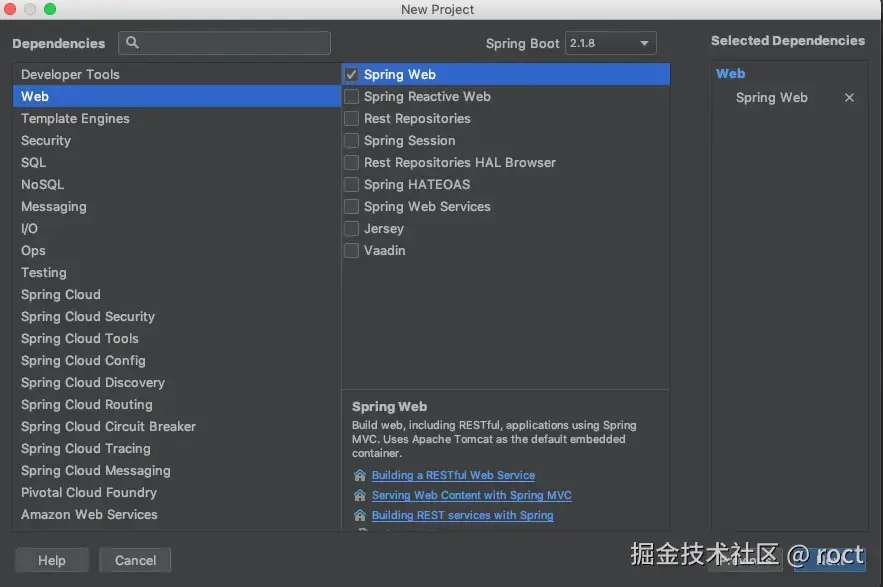Tick the Spring Web Services checkbox
Screen dimensions: 883x587
click(351, 206)
